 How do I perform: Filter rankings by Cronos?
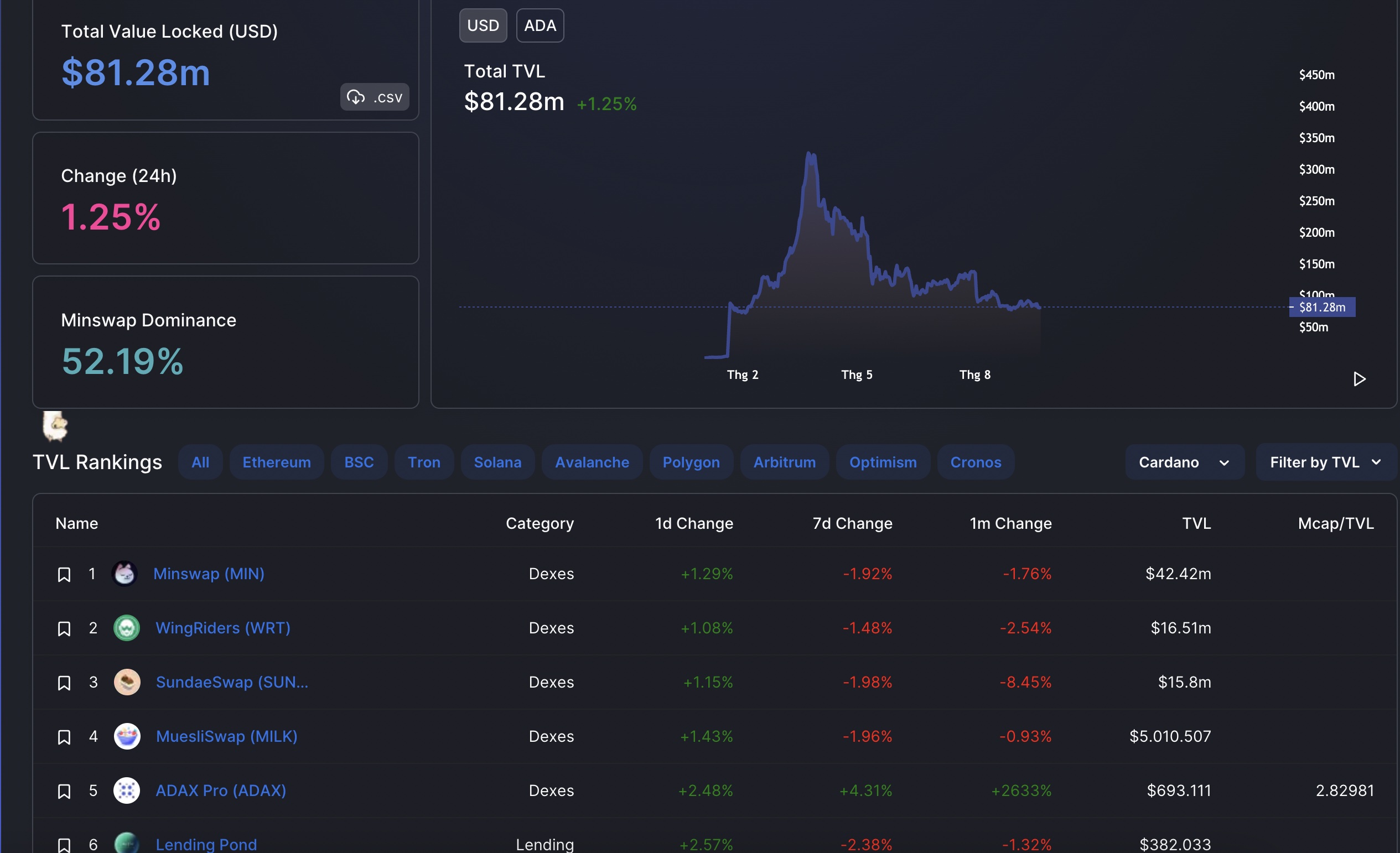(x=976, y=462)
